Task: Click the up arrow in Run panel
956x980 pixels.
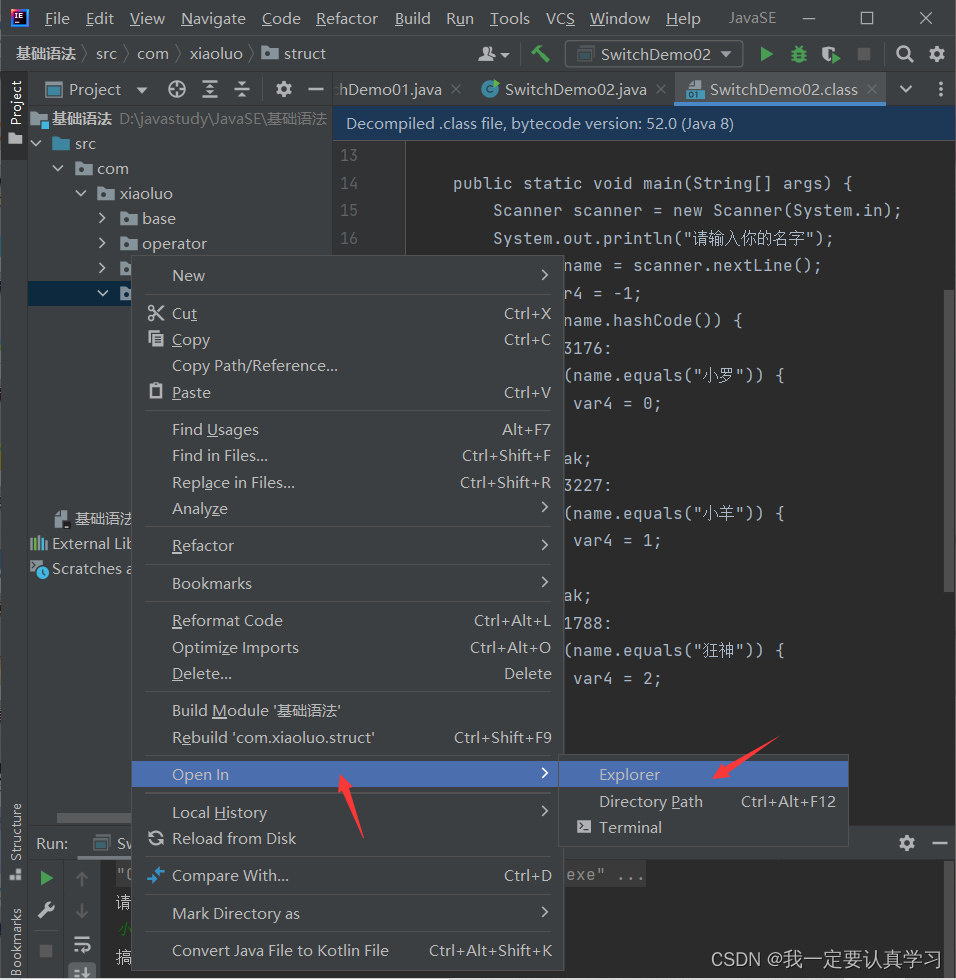Action: pos(82,879)
